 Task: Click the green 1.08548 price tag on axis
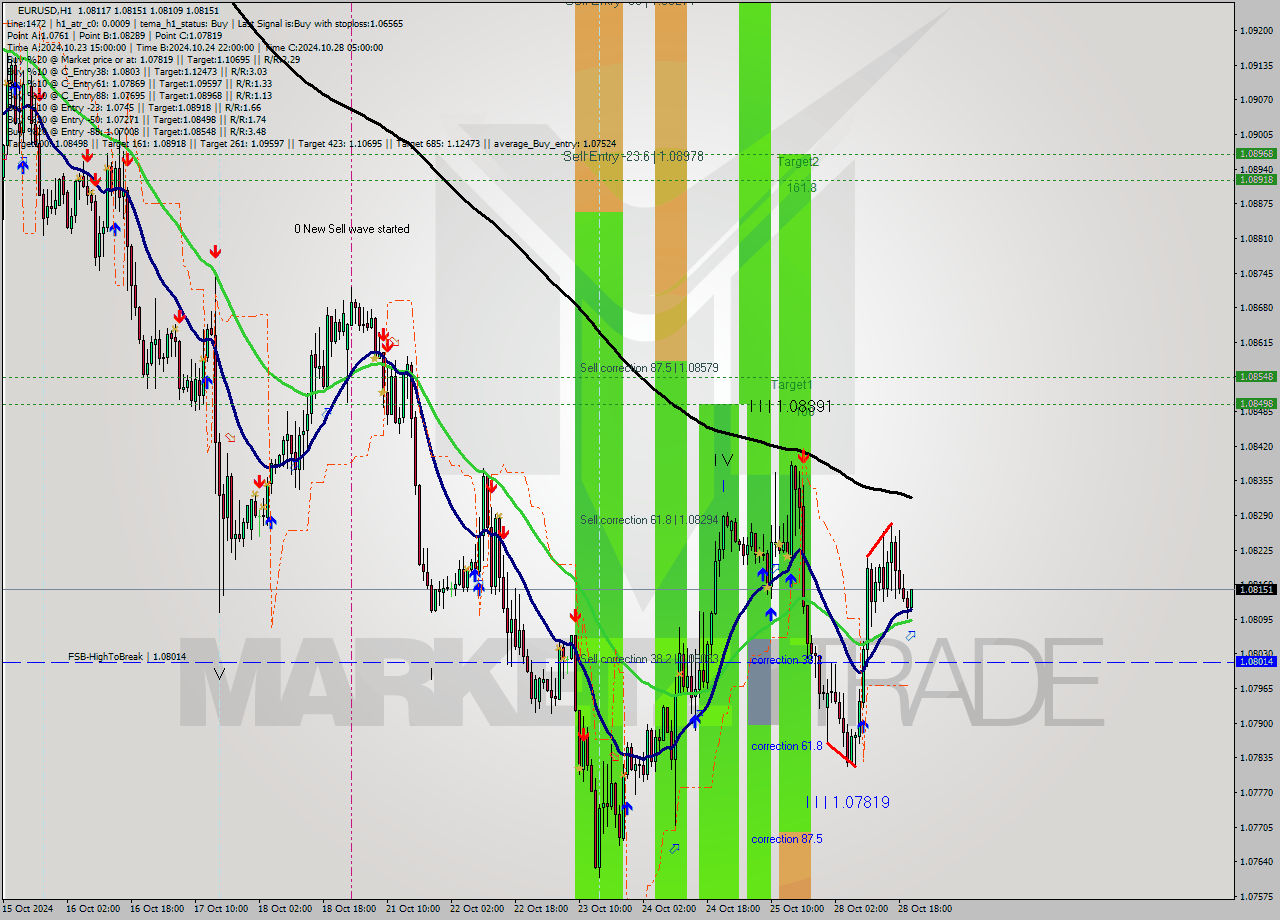1256,377
